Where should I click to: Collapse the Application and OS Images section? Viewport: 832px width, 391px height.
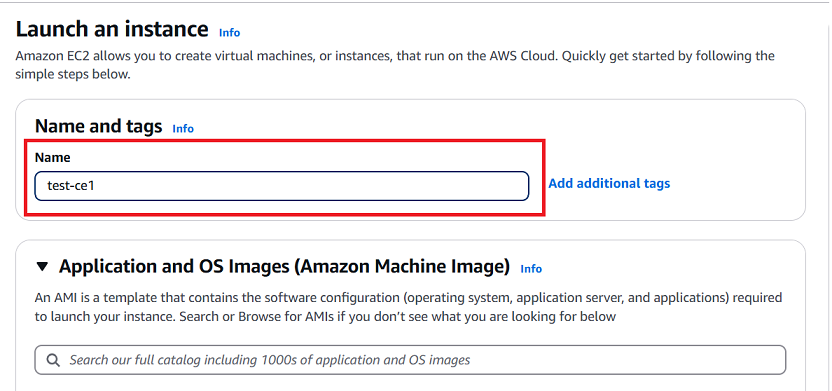pos(42,266)
